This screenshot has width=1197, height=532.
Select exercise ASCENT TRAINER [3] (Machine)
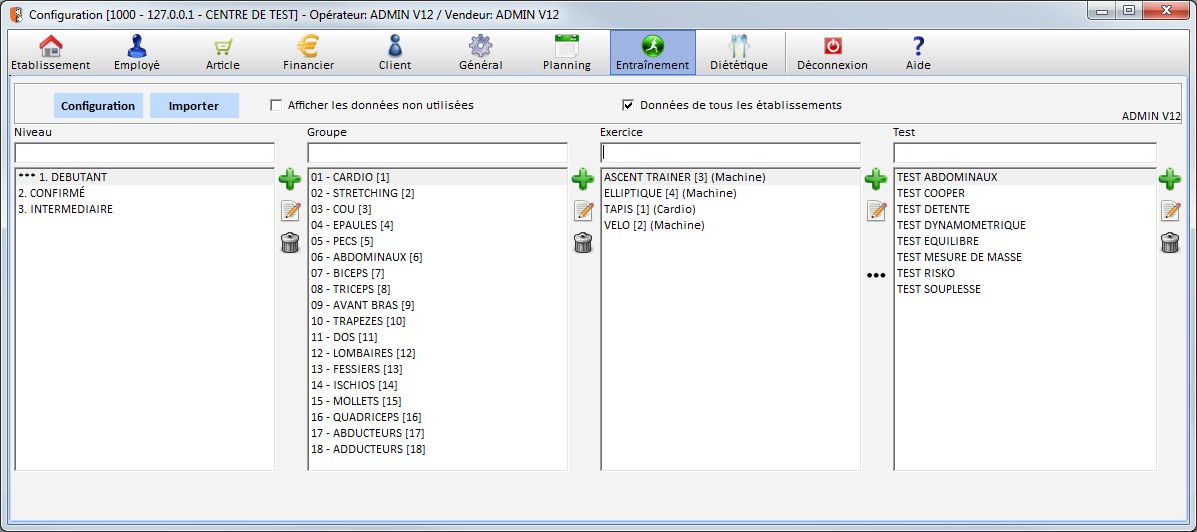click(x=731, y=177)
